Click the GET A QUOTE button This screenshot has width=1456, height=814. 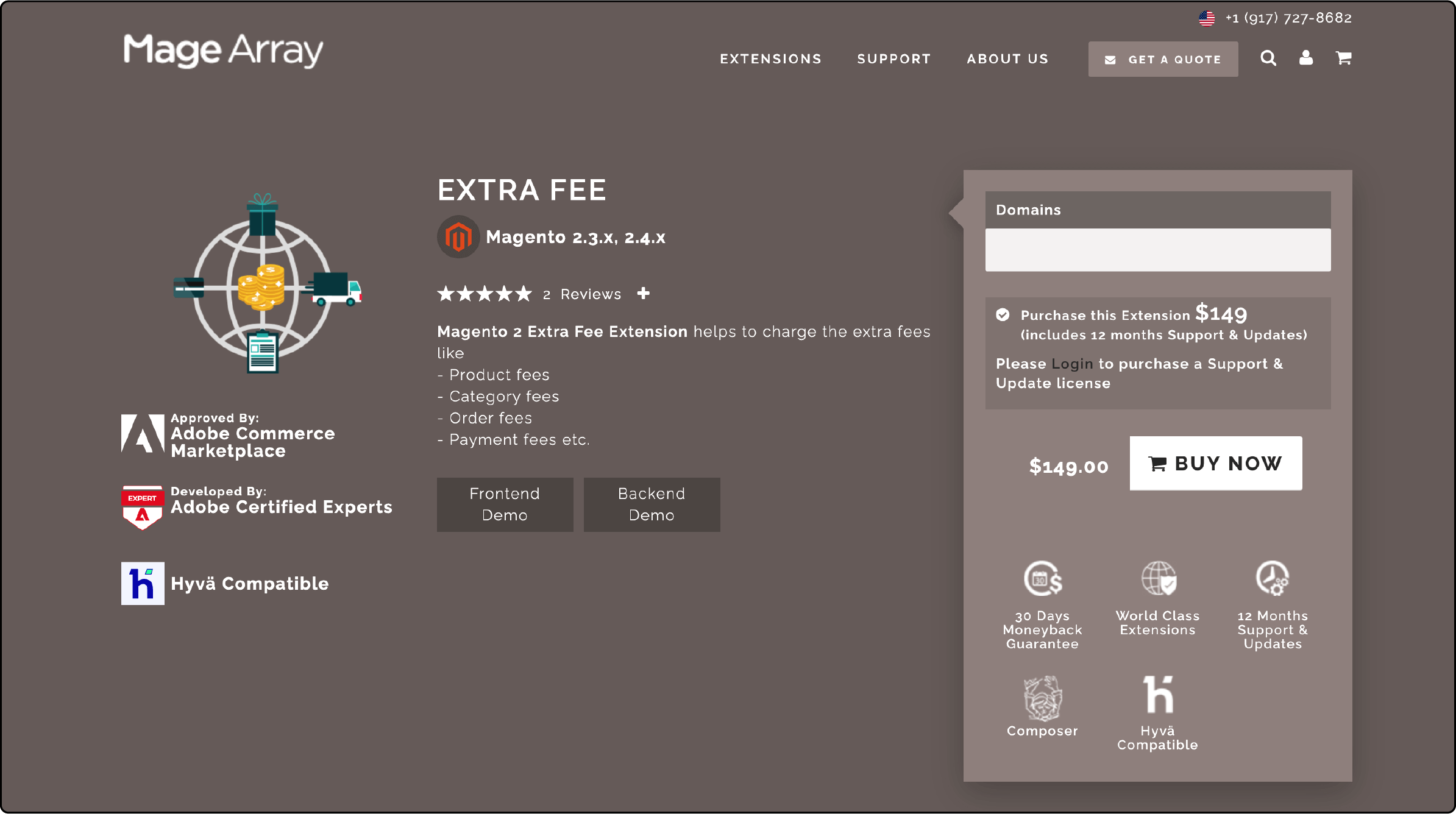pyautogui.click(x=1163, y=59)
